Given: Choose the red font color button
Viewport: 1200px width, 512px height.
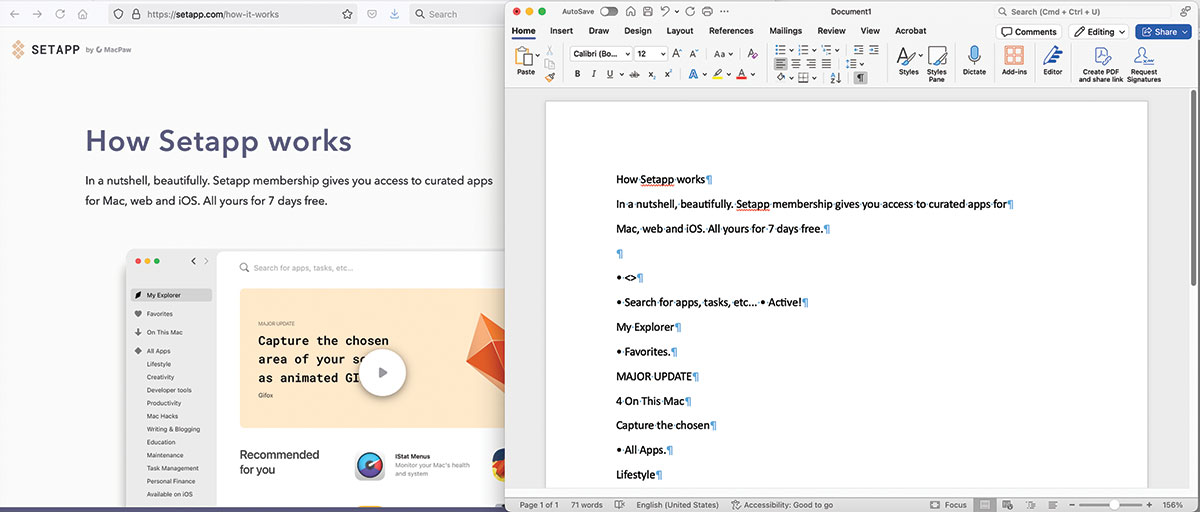Looking at the screenshot, I should pyautogui.click(x=741, y=74).
